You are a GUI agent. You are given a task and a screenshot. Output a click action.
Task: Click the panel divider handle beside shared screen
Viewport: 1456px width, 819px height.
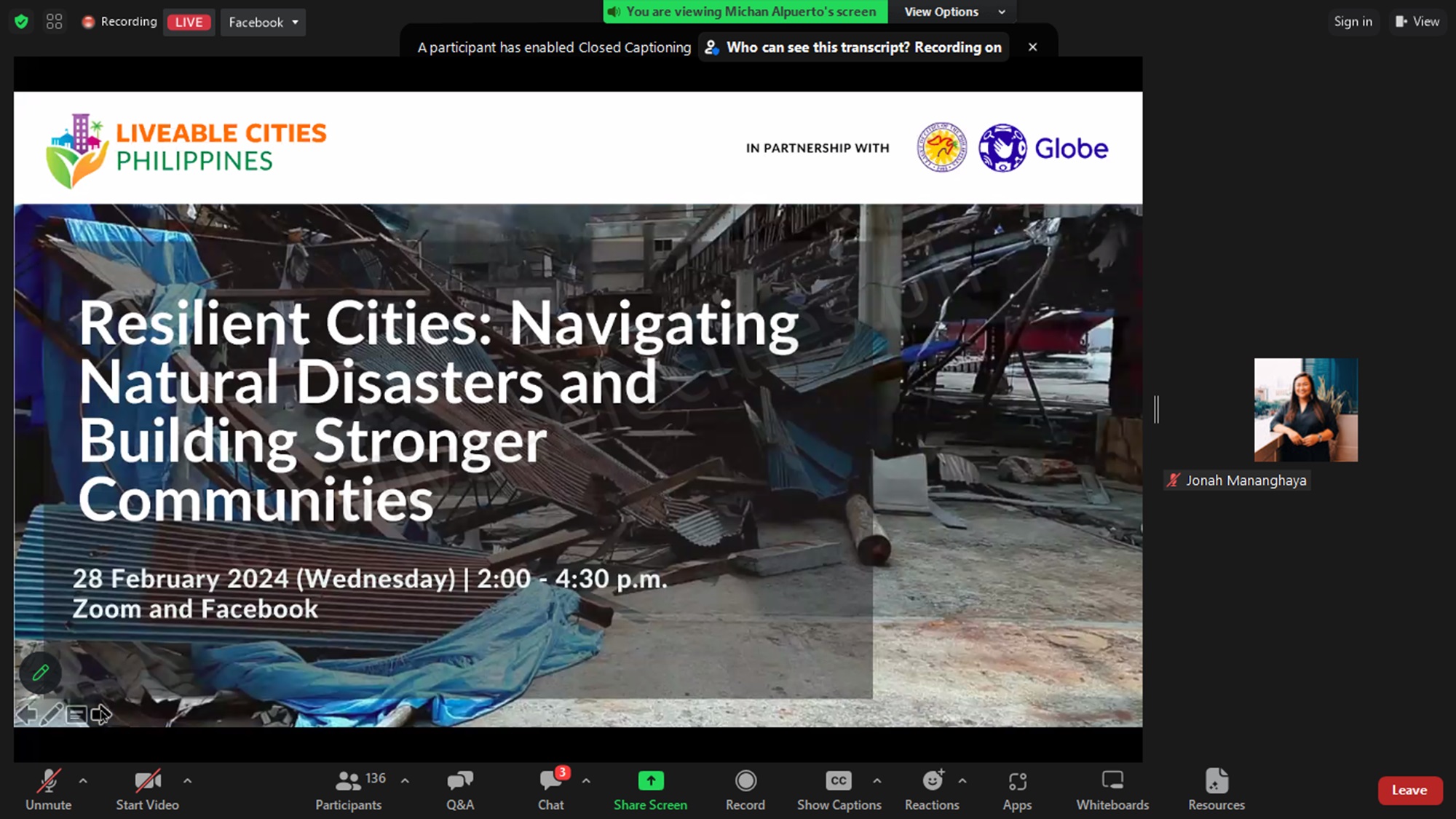point(1156,409)
